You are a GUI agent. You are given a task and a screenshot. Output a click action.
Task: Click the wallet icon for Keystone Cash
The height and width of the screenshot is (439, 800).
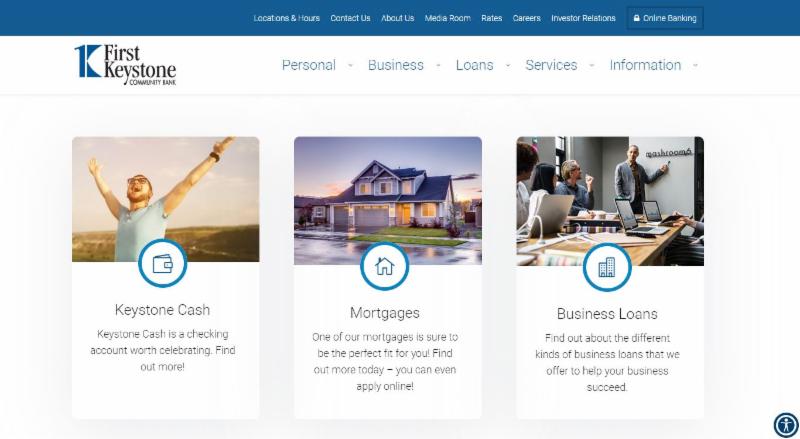(163, 263)
